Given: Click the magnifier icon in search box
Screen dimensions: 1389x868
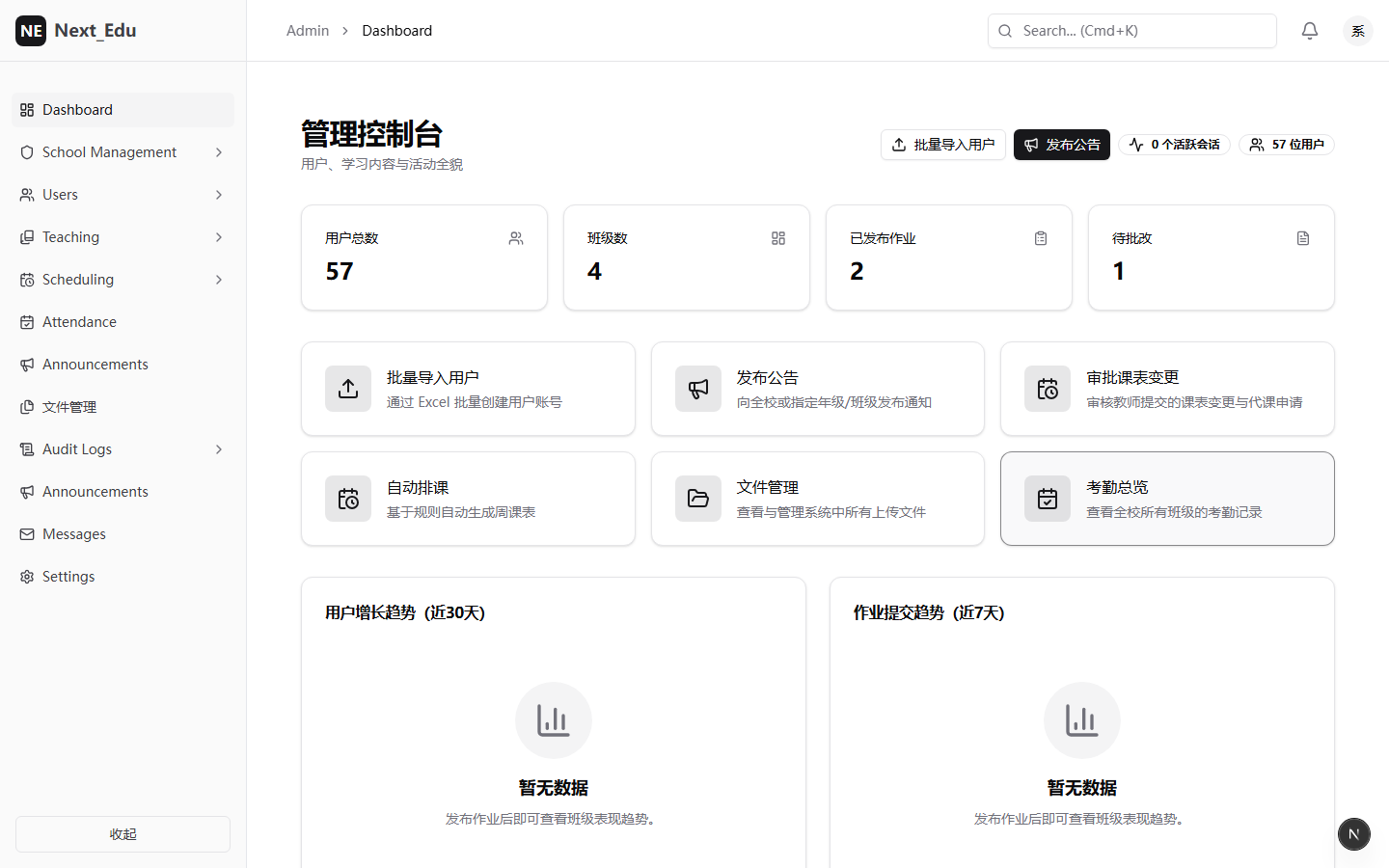Looking at the screenshot, I should 1005,31.
